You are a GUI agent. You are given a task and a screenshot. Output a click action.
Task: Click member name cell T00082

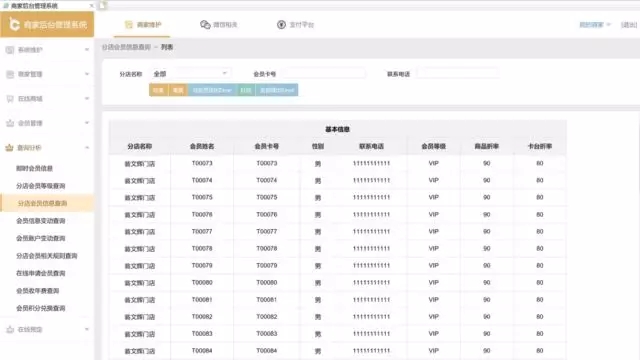click(x=202, y=316)
